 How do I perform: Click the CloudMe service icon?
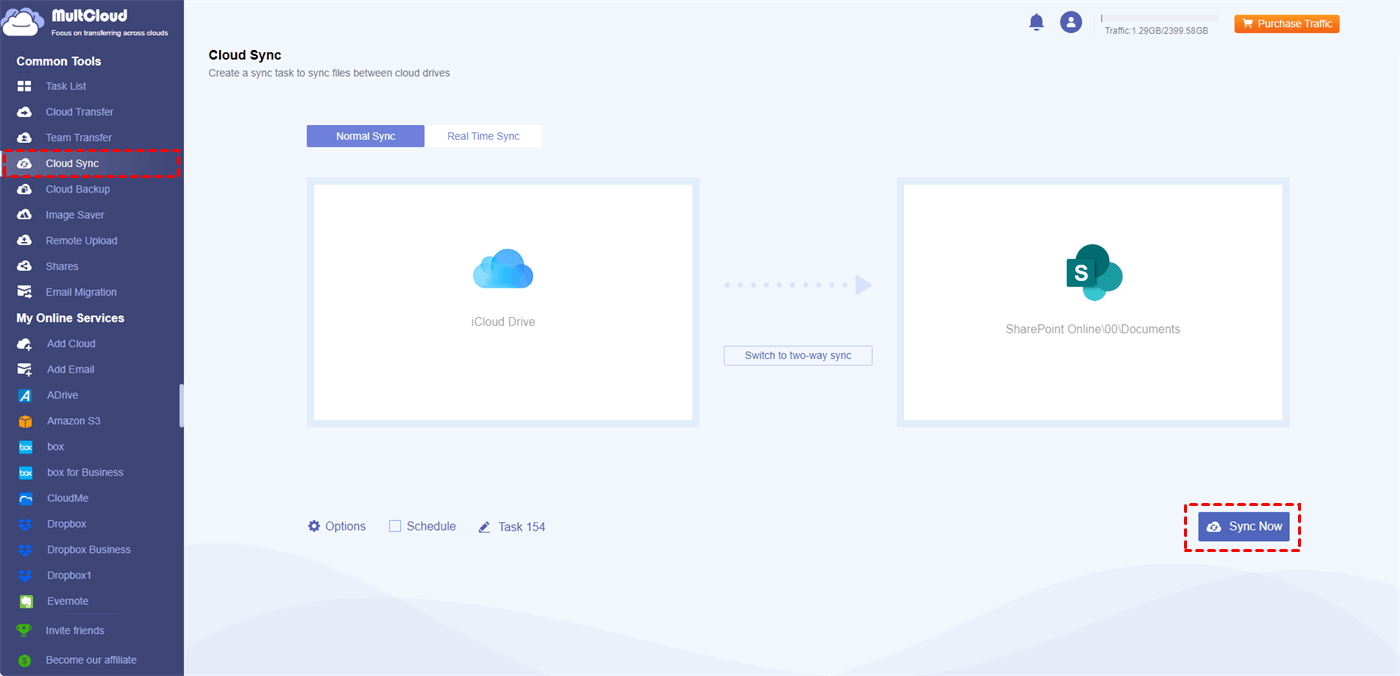pos(25,498)
